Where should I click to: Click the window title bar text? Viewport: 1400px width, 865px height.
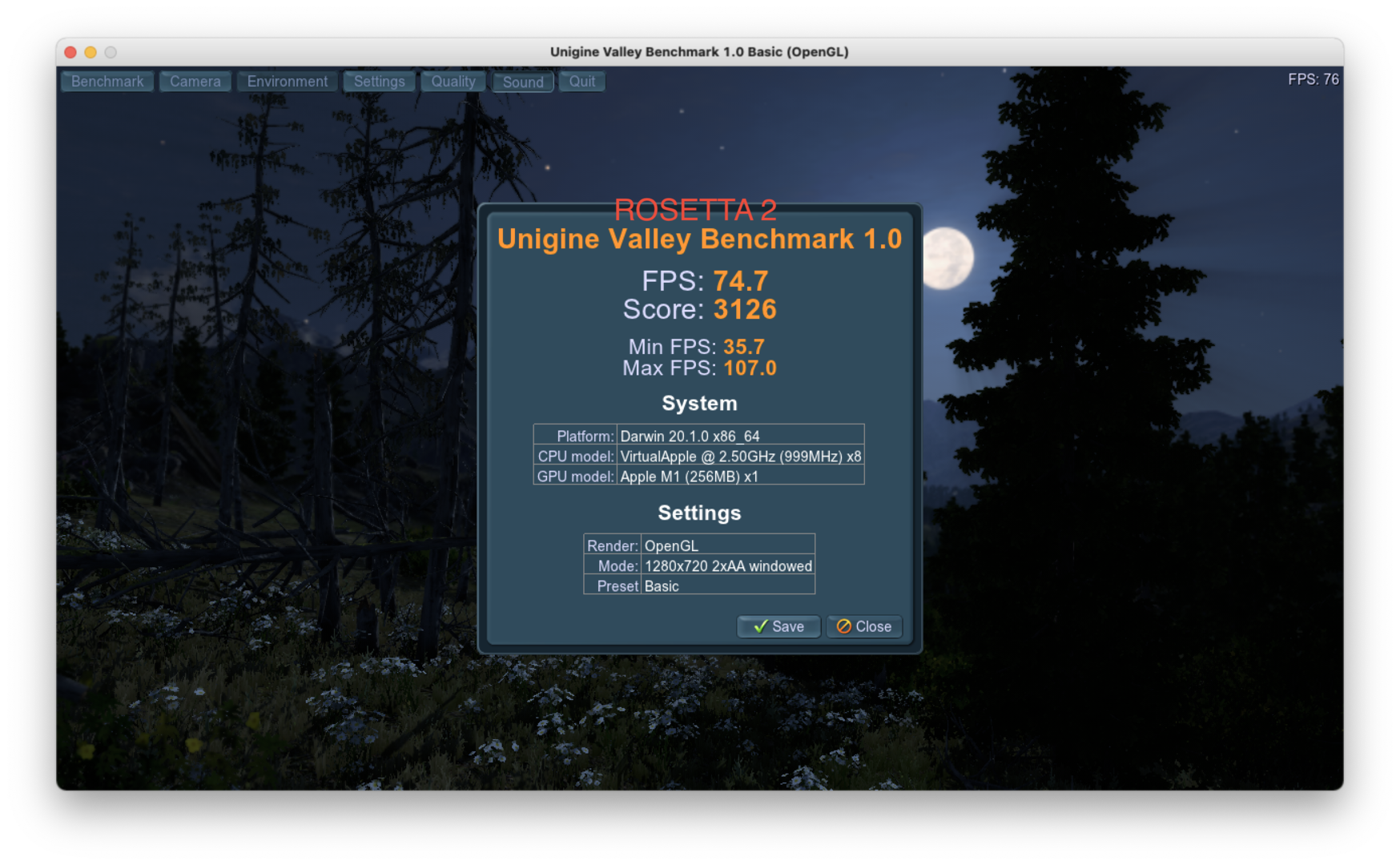coord(699,52)
